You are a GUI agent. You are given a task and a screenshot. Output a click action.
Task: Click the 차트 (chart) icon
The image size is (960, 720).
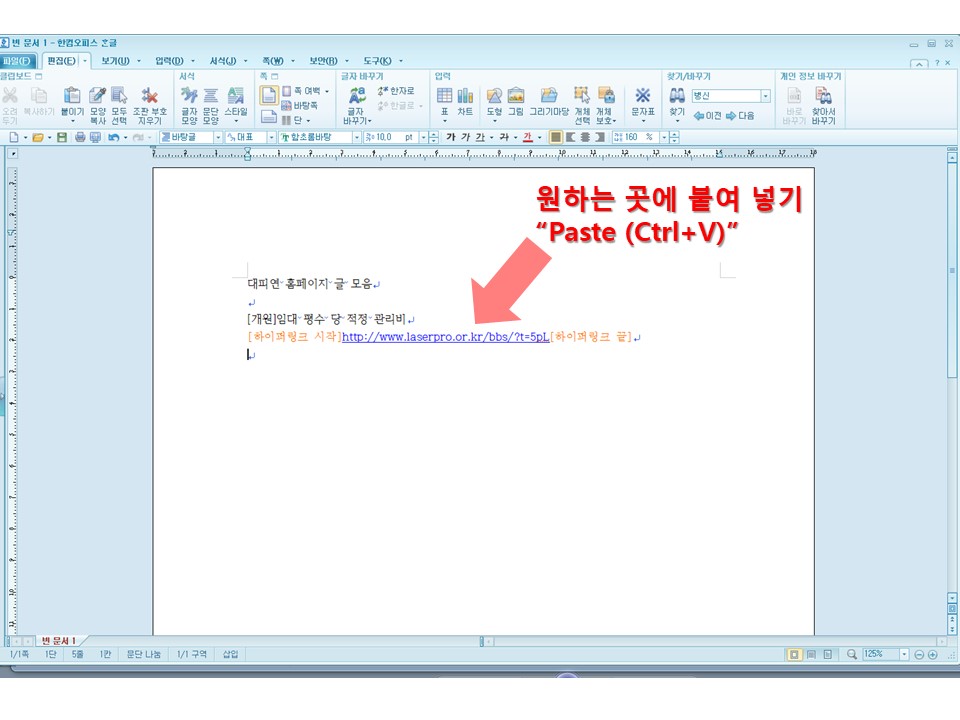click(465, 101)
